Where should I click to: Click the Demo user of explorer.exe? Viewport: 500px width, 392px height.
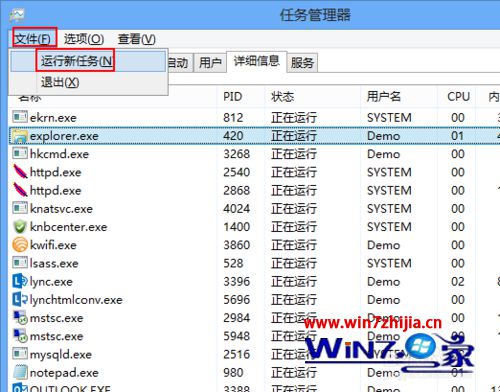click(383, 136)
